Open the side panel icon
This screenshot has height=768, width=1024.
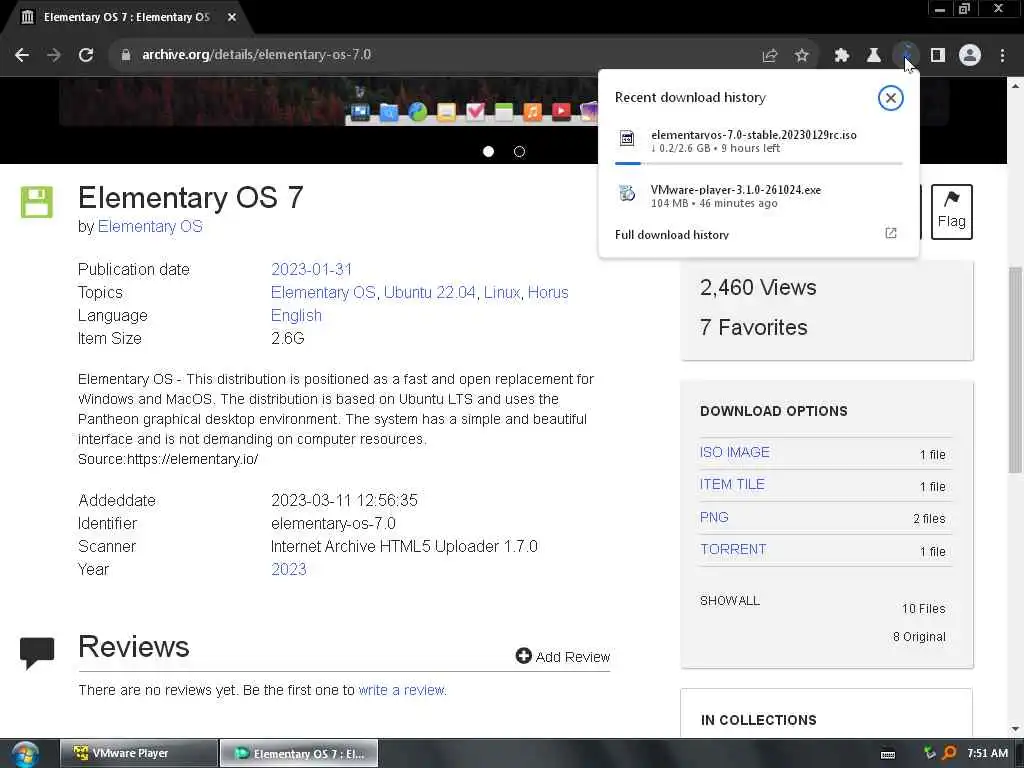pos(938,56)
